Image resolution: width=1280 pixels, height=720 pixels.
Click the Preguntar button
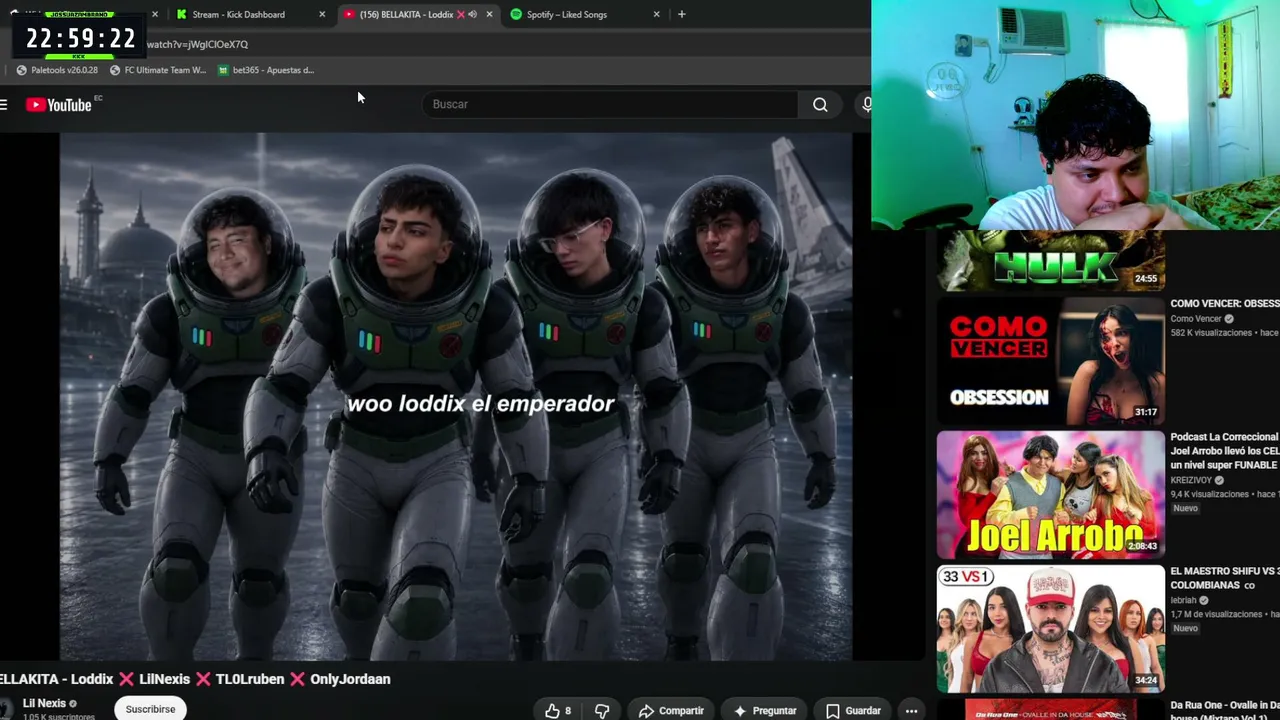pyautogui.click(x=765, y=711)
